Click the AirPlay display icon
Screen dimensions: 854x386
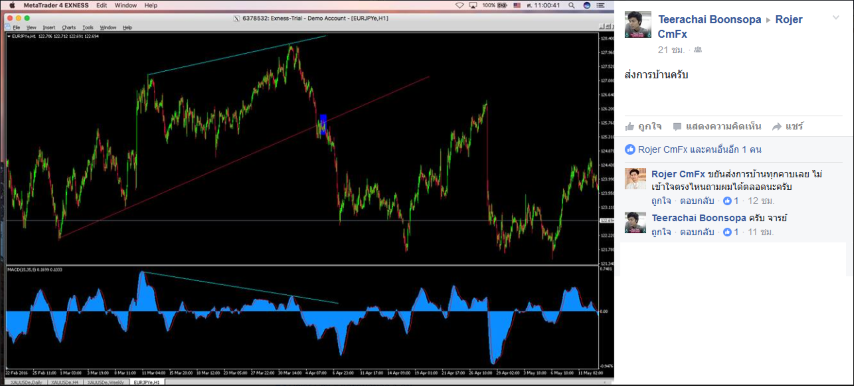(x=473, y=5)
